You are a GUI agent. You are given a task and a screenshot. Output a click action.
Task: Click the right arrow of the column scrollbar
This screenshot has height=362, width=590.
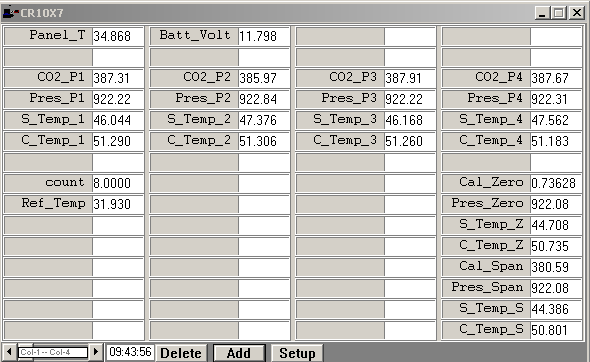[x=96, y=352]
